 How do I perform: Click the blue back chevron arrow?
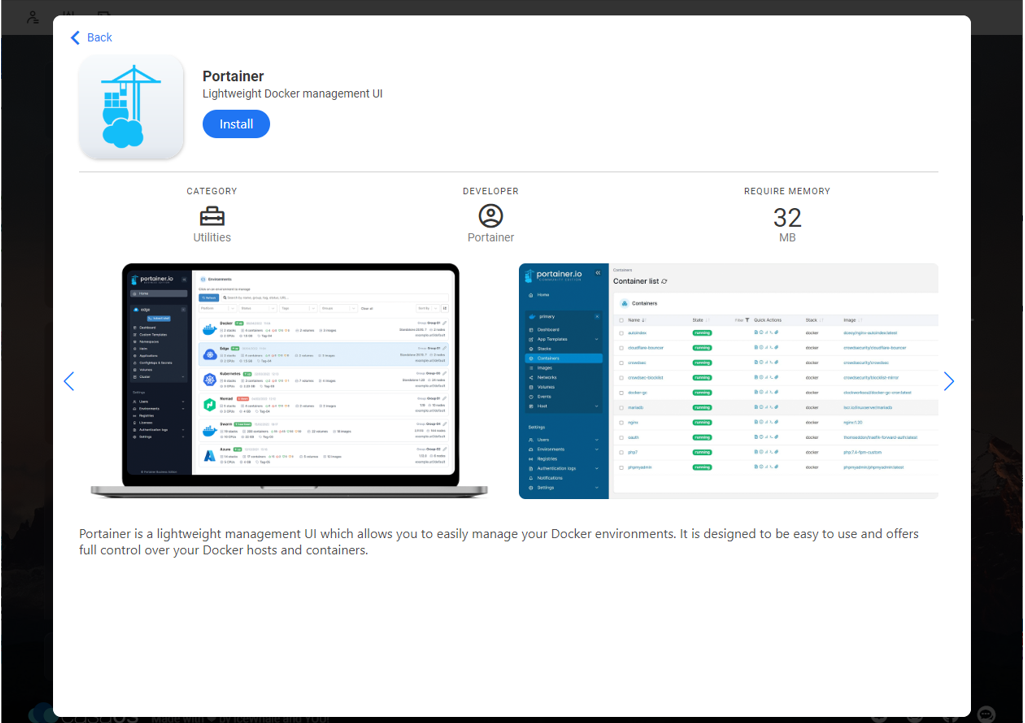pos(75,37)
